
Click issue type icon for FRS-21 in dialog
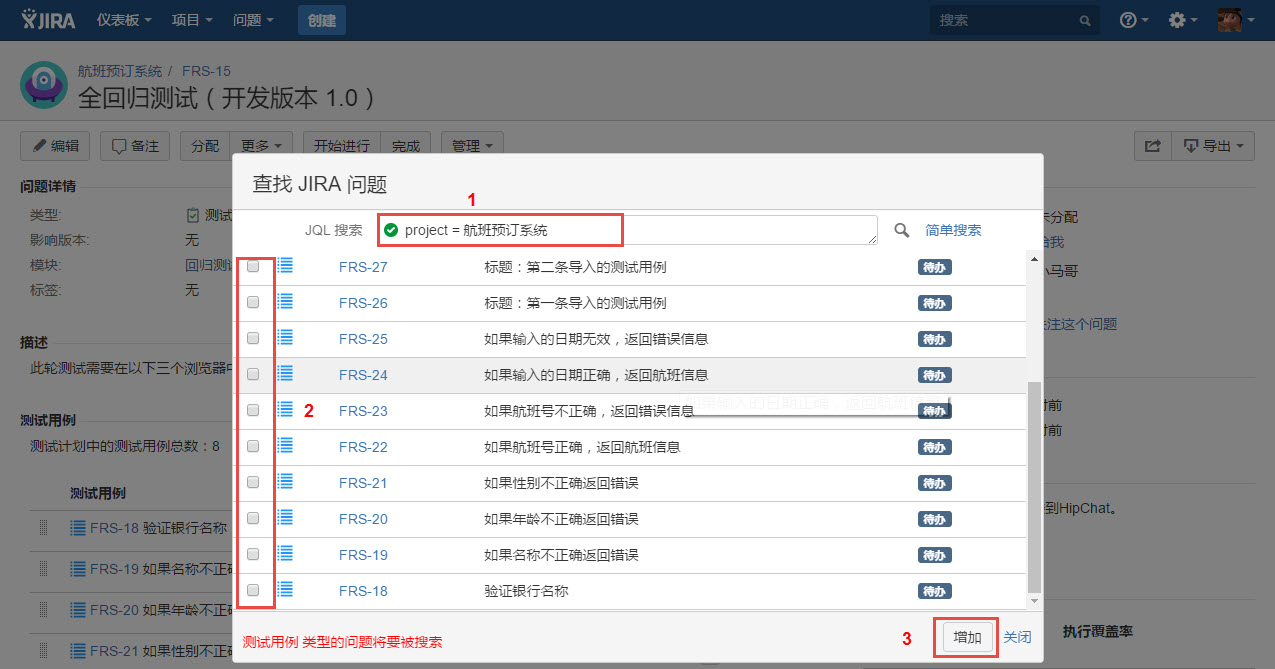click(285, 481)
